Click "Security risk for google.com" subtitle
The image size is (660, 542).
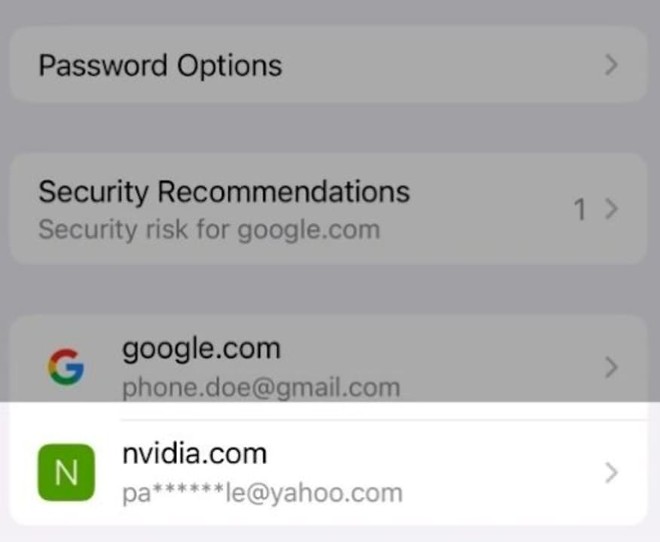point(209,229)
